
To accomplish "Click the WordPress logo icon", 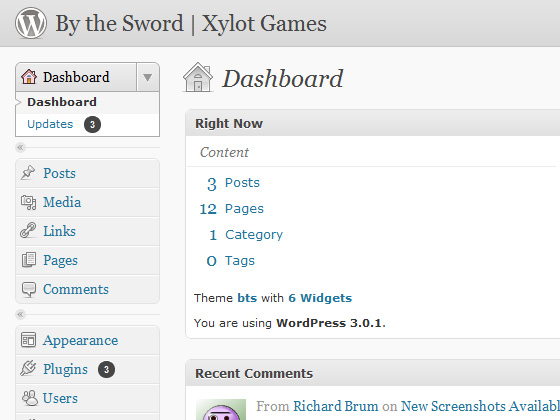I will click(x=31, y=23).
